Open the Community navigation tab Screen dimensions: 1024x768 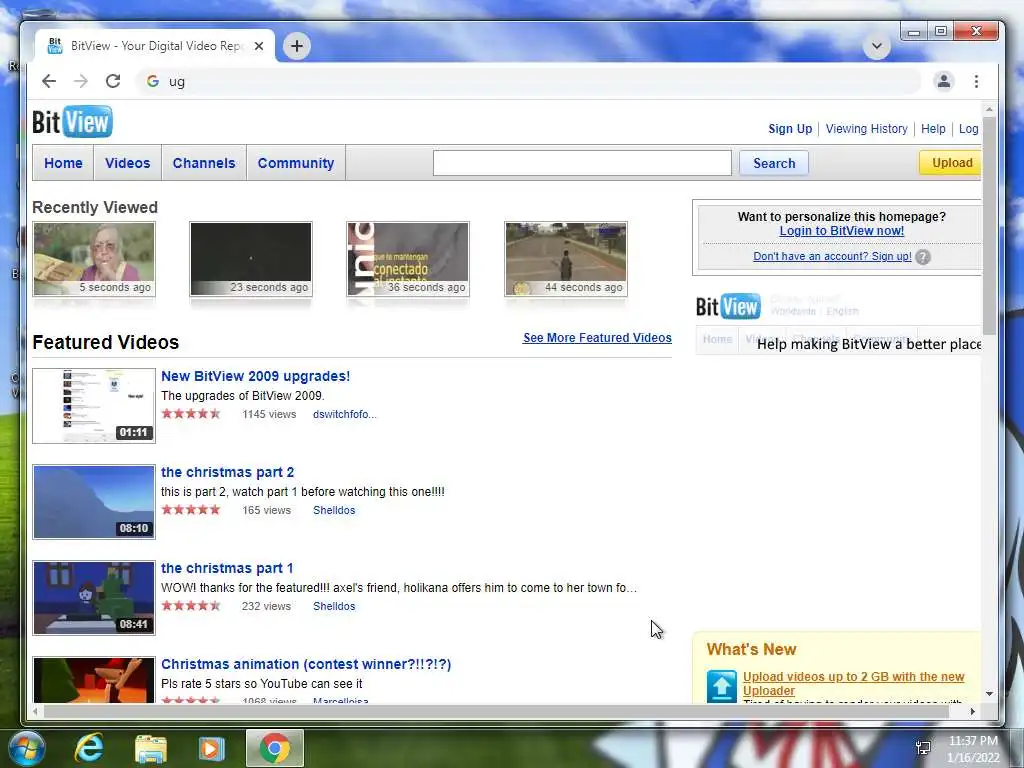click(296, 163)
